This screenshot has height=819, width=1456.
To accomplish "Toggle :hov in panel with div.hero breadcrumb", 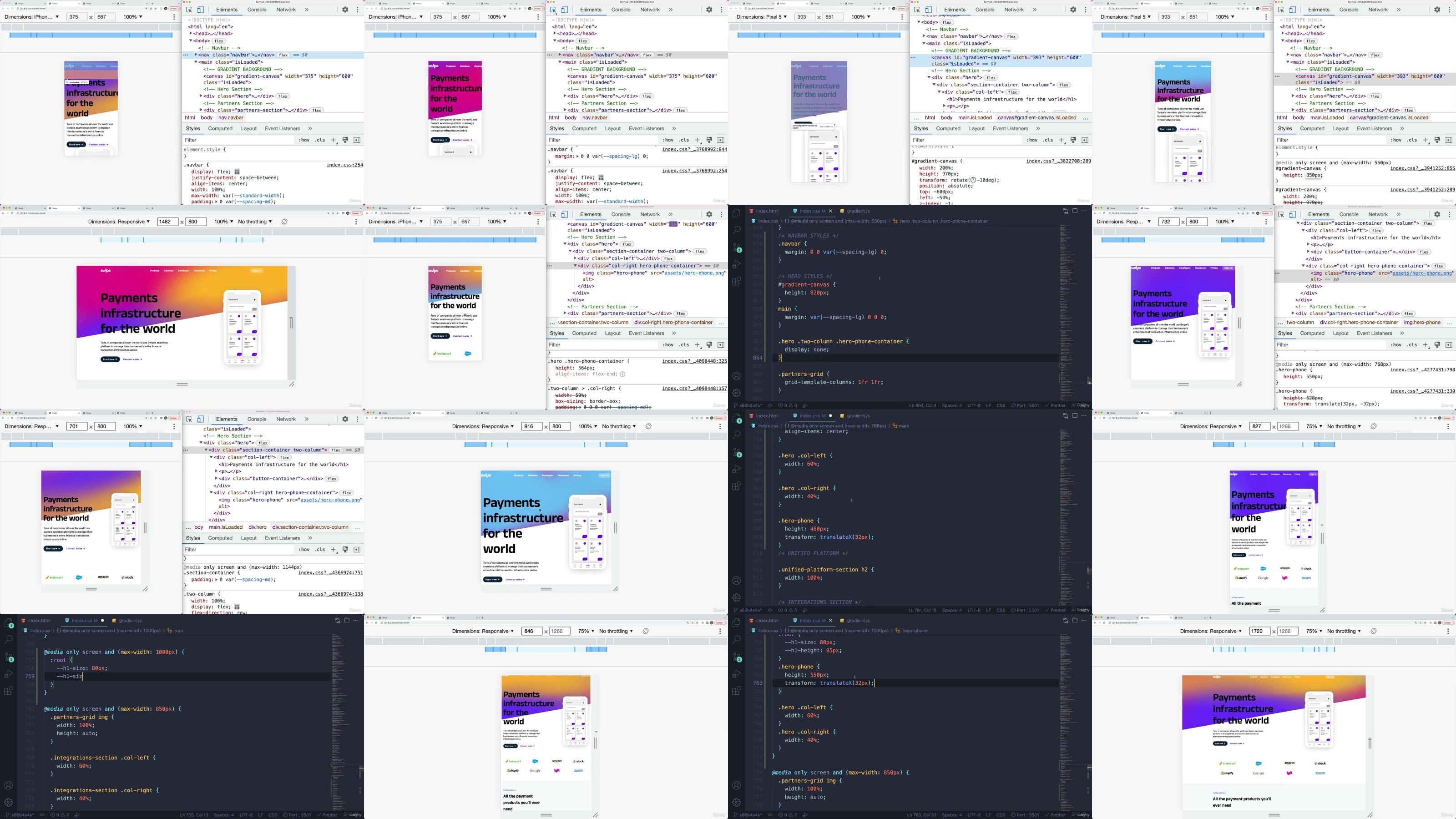I will click(304, 549).
